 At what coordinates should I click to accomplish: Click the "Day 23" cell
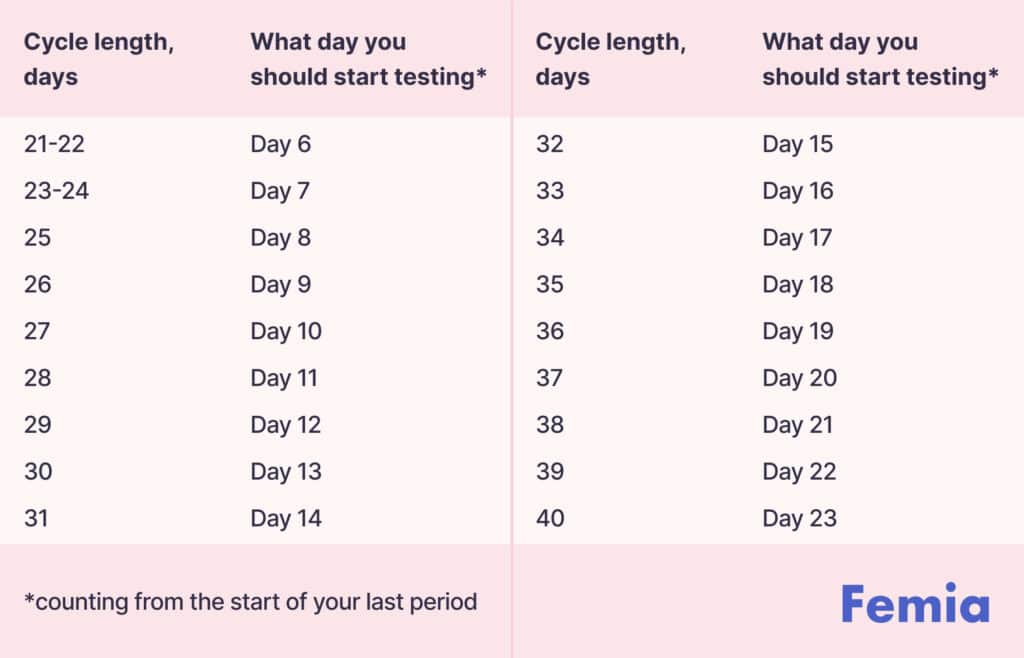point(799,519)
